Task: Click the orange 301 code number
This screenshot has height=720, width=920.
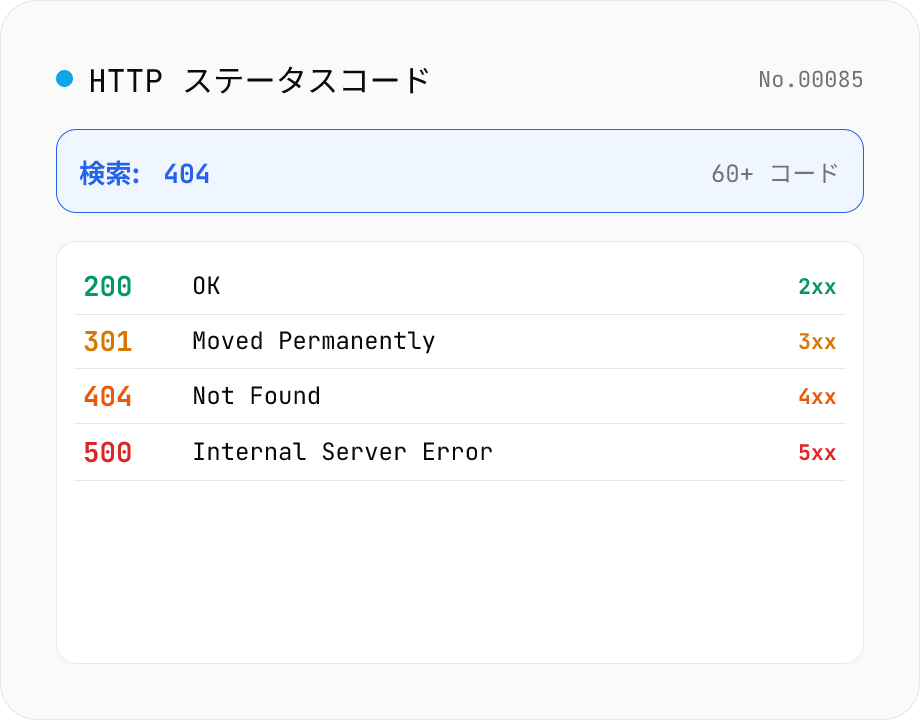Action: 107,342
